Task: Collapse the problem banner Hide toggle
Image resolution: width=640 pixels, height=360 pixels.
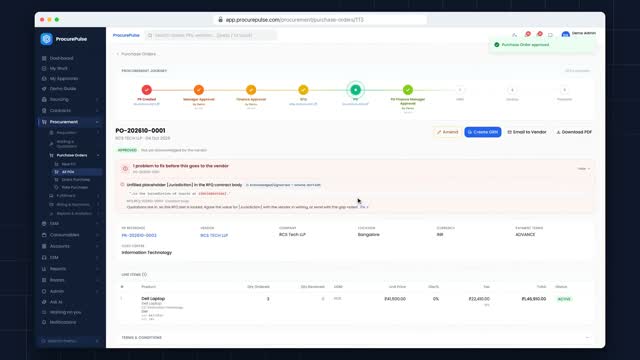Action: click(584, 169)
